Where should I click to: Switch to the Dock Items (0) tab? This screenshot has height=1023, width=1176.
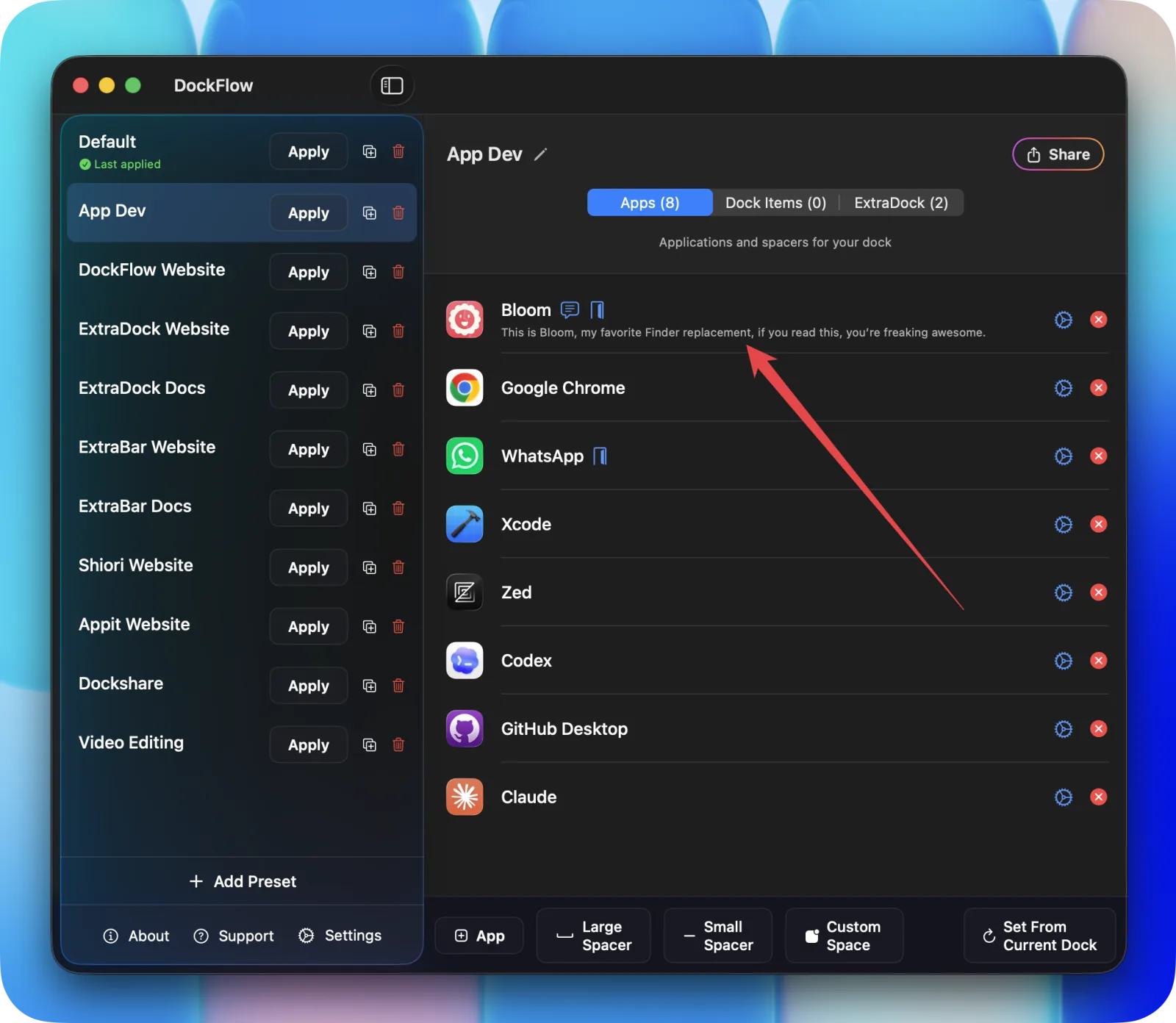[x=775, y=203]
